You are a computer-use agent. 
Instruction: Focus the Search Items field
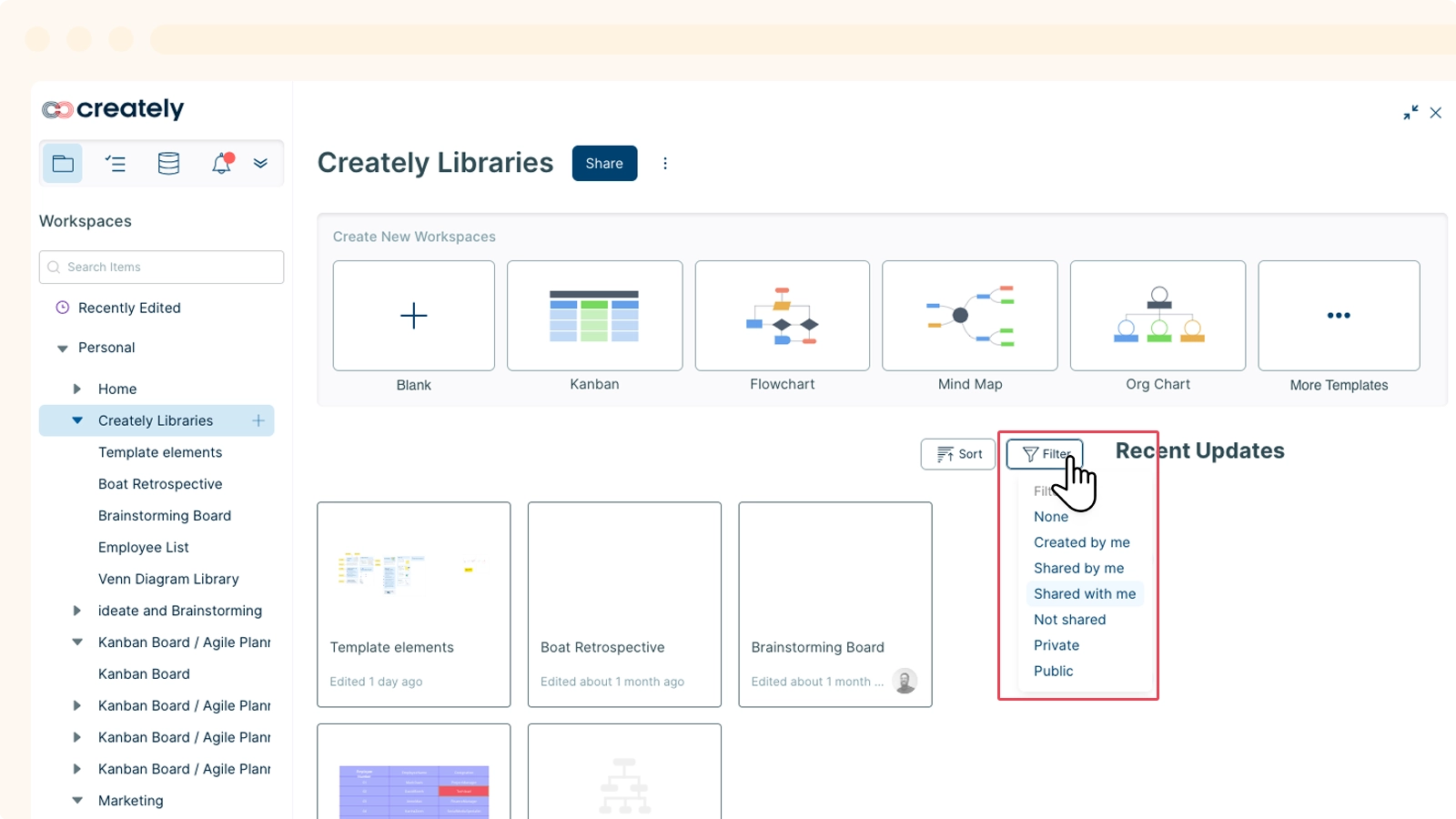tap(162, 268)
